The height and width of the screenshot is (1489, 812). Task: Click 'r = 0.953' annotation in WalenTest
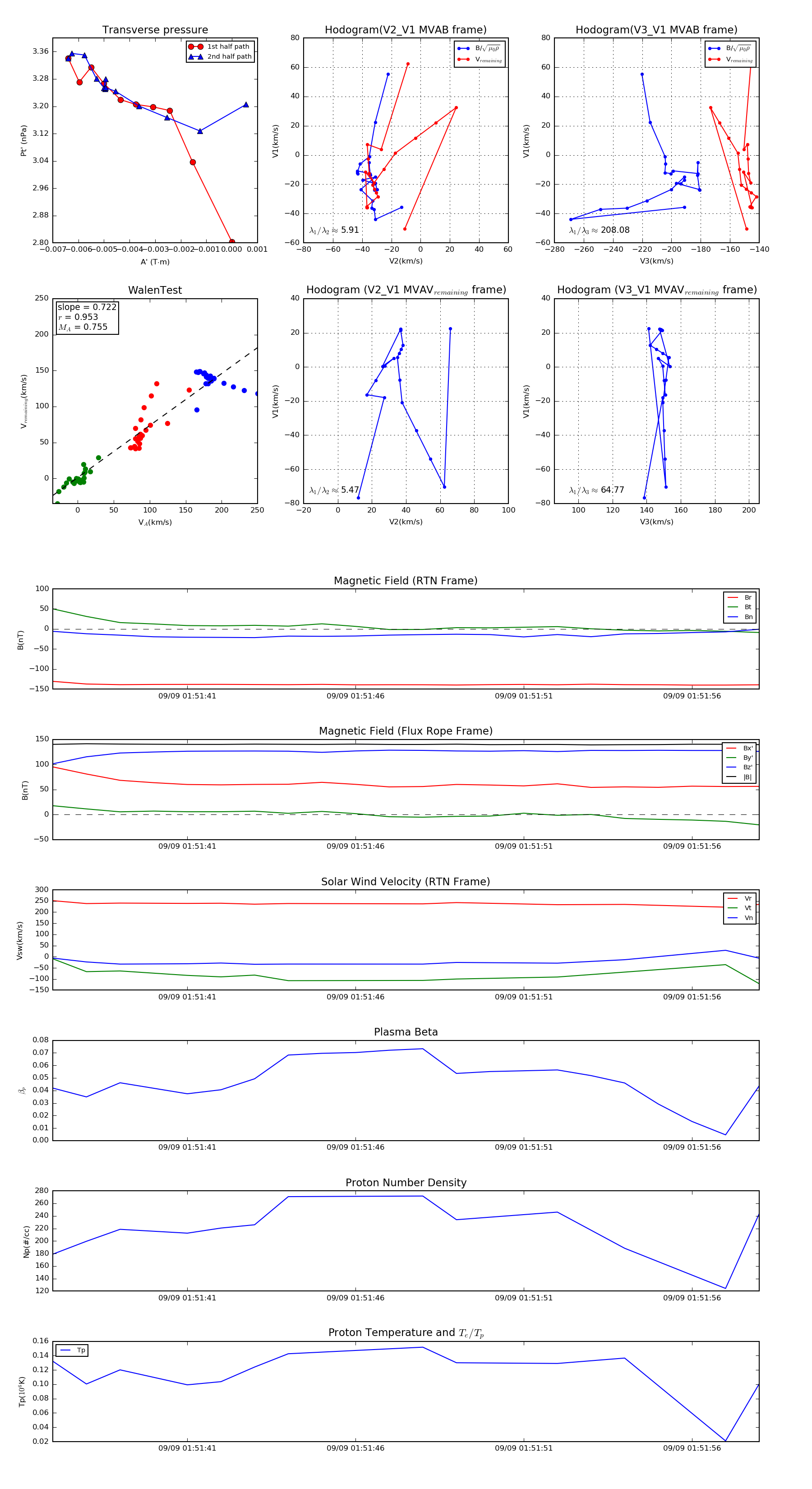[x=78, y=317]
